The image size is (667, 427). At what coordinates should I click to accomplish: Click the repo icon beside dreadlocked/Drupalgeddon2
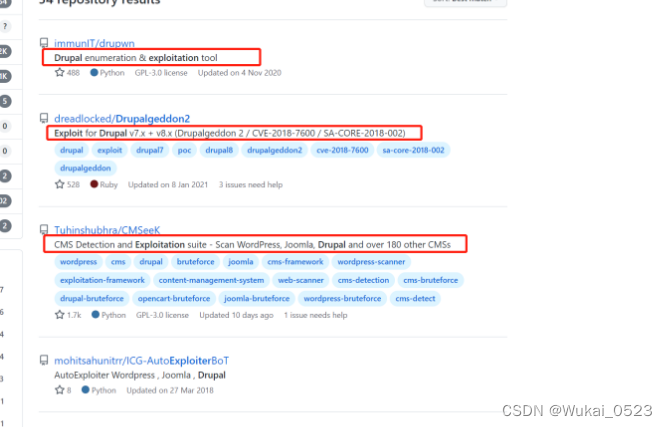tap(44, 118)
